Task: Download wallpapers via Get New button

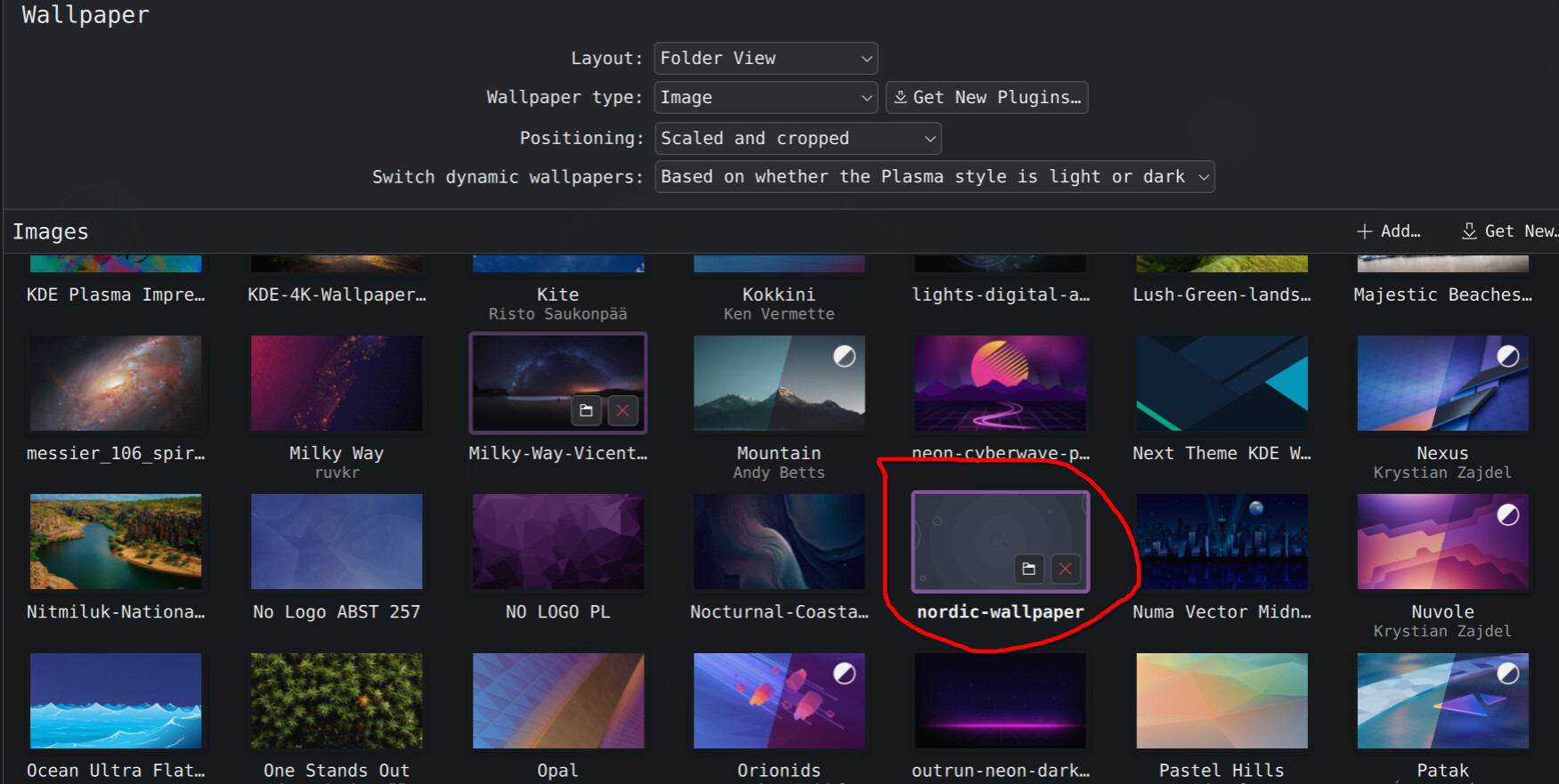Action: pyautogui.click(x=1510, y=231)
